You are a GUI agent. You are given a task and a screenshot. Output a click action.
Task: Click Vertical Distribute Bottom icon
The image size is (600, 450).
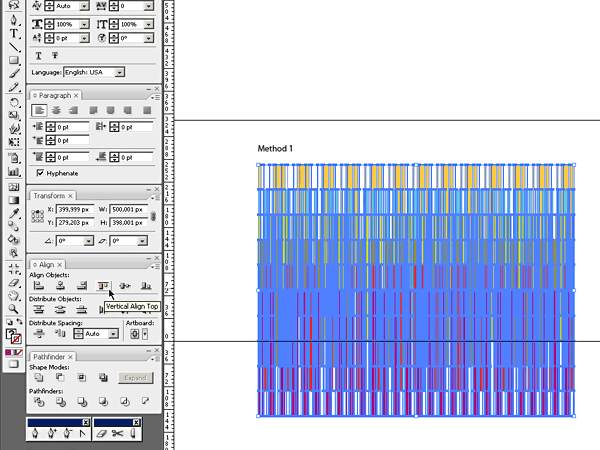tap(82, 309)
